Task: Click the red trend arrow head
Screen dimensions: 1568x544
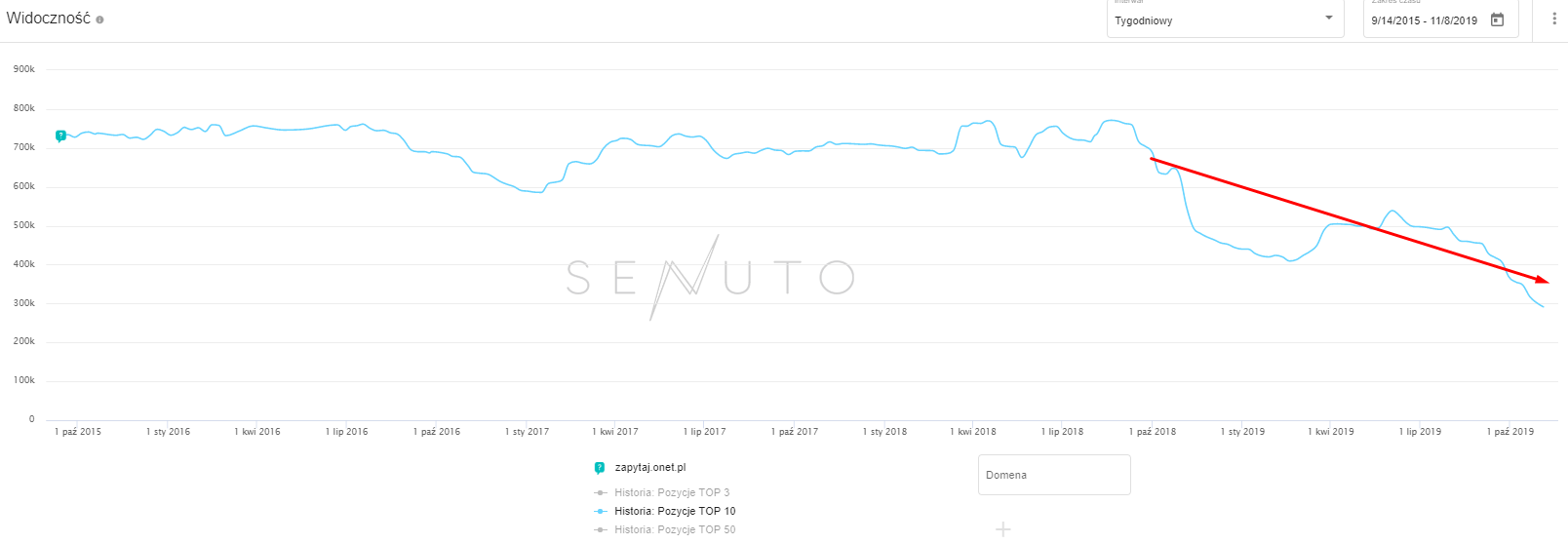Action: (x=1543, y=280)
